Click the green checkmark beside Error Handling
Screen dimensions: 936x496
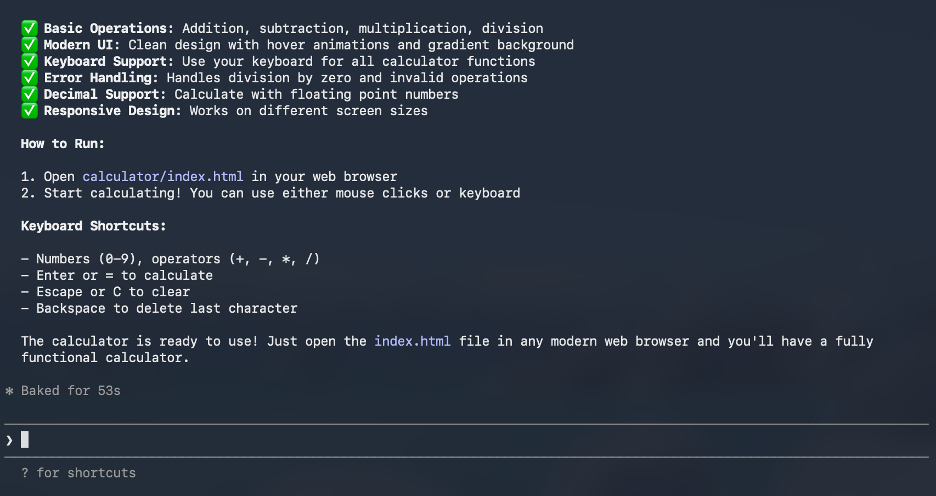pos(29,78)
